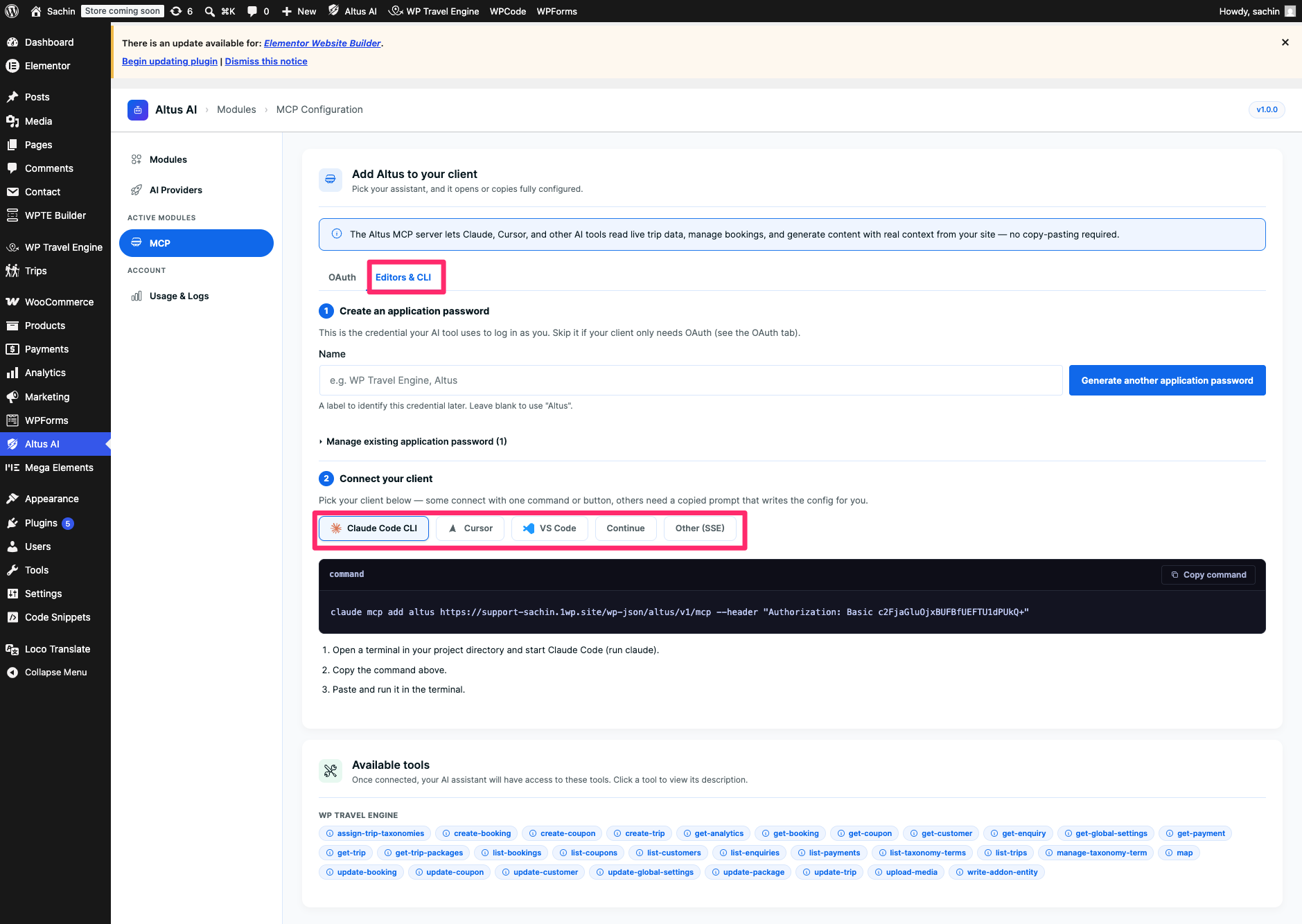Collapse the WordPress admin menu
The image size is (1302, 924).
tap(55, 673)
